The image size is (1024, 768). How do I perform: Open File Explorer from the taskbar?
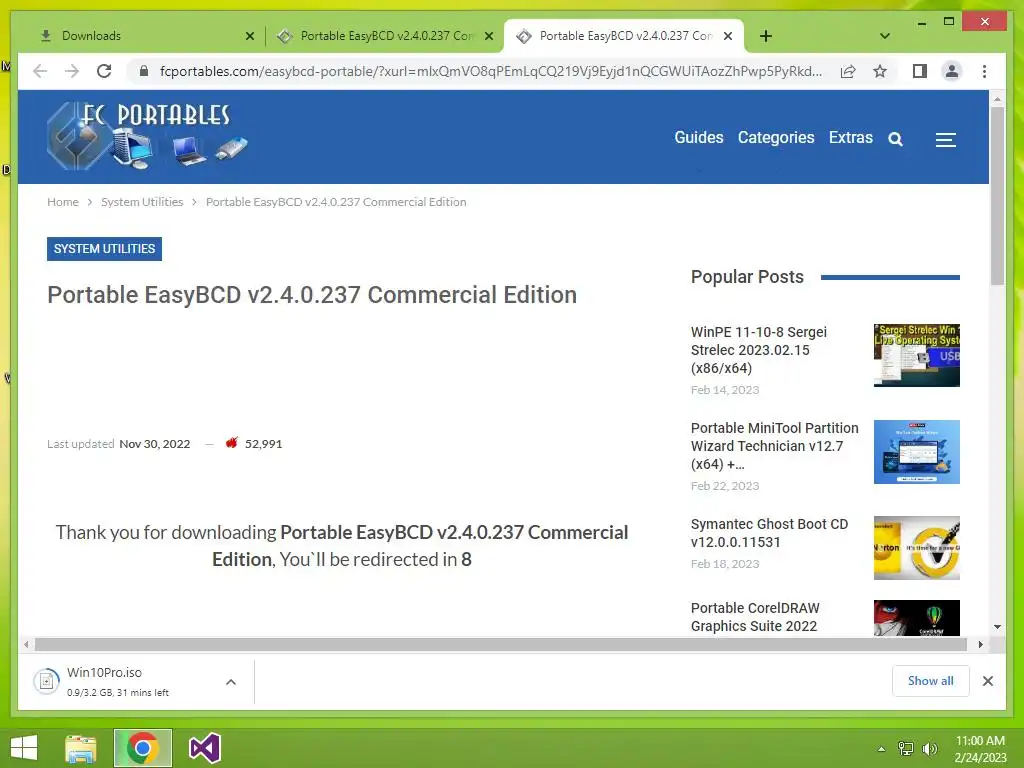(x=80, y=748)
